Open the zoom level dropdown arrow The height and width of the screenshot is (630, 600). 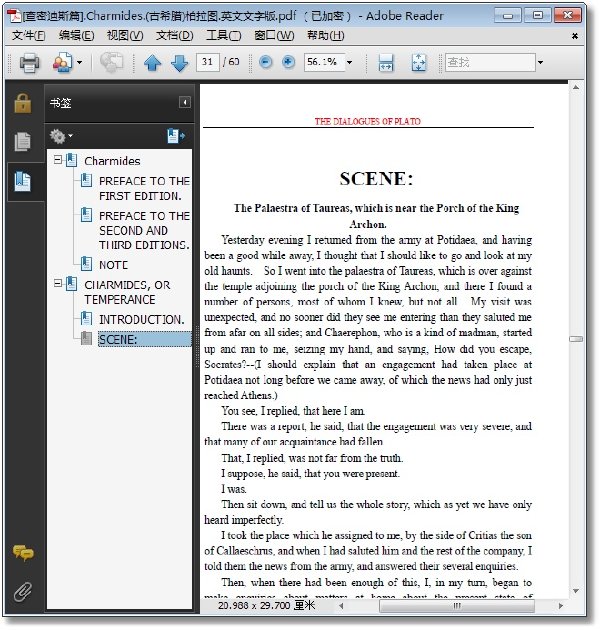tap(350, 62)
